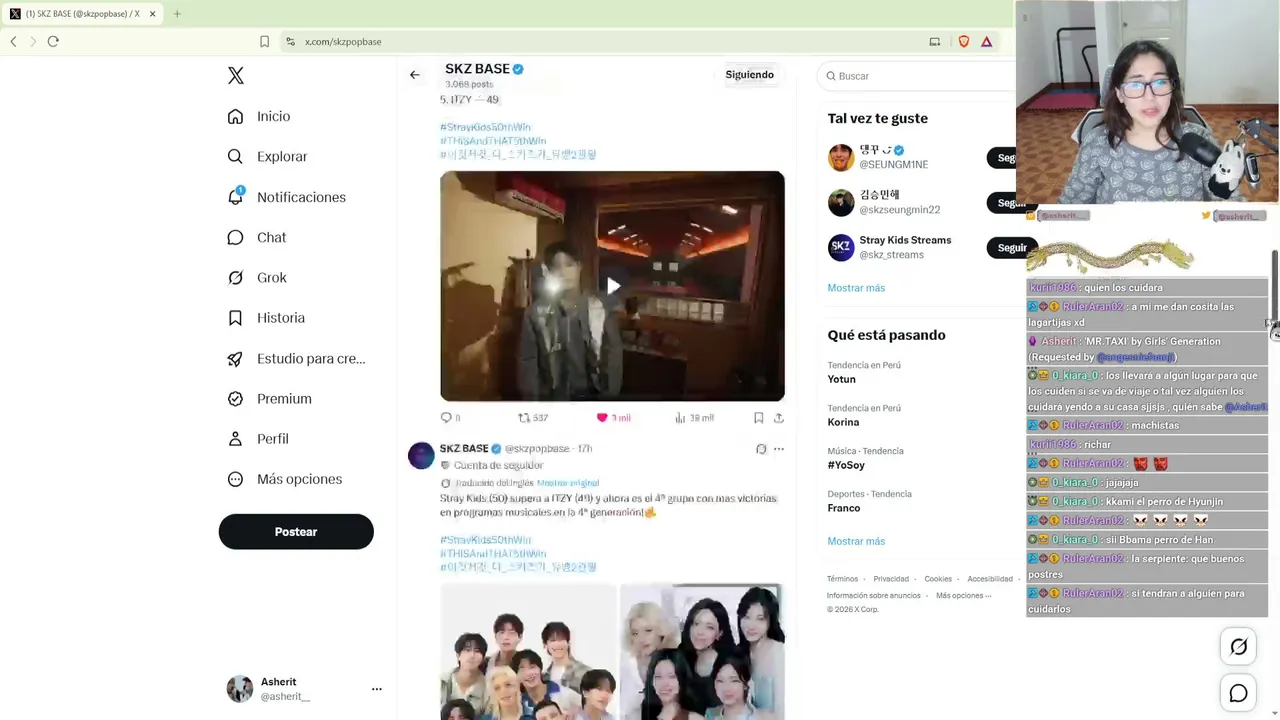Open Notificaciones in the sidebar
Screen dimensions: 1280x720
point(286,197)
